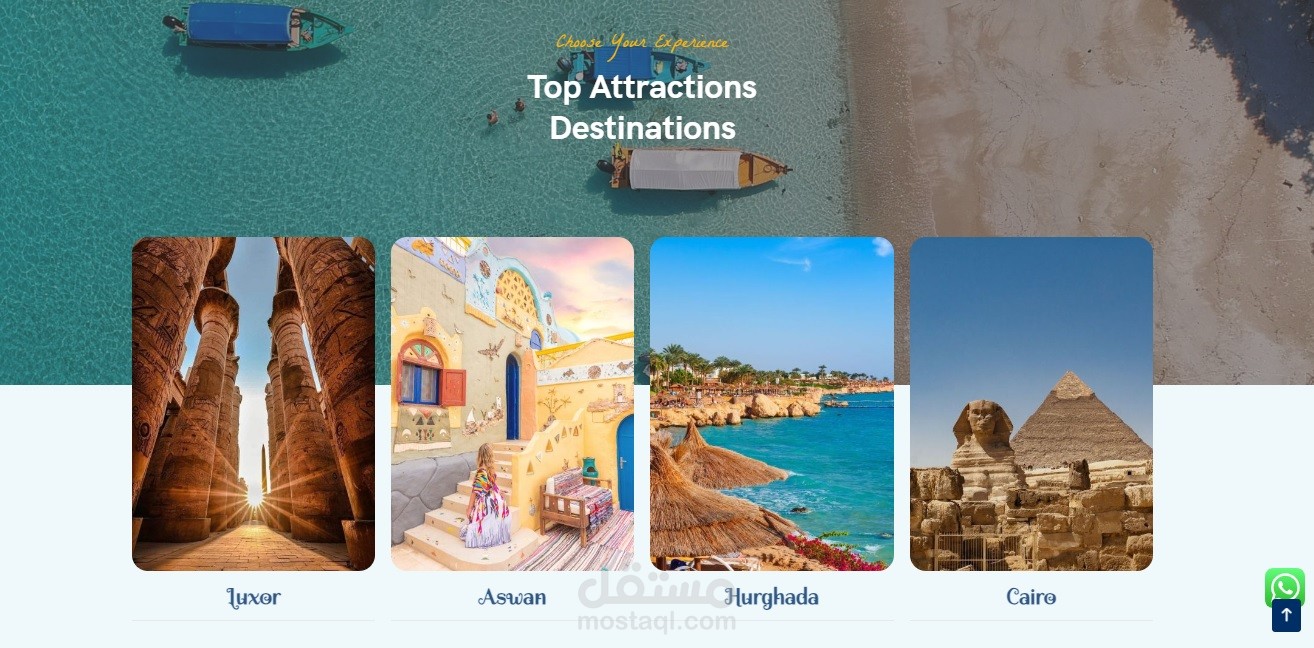
Task: Click the back-to-top arrow button
Action: point(1286,615)
